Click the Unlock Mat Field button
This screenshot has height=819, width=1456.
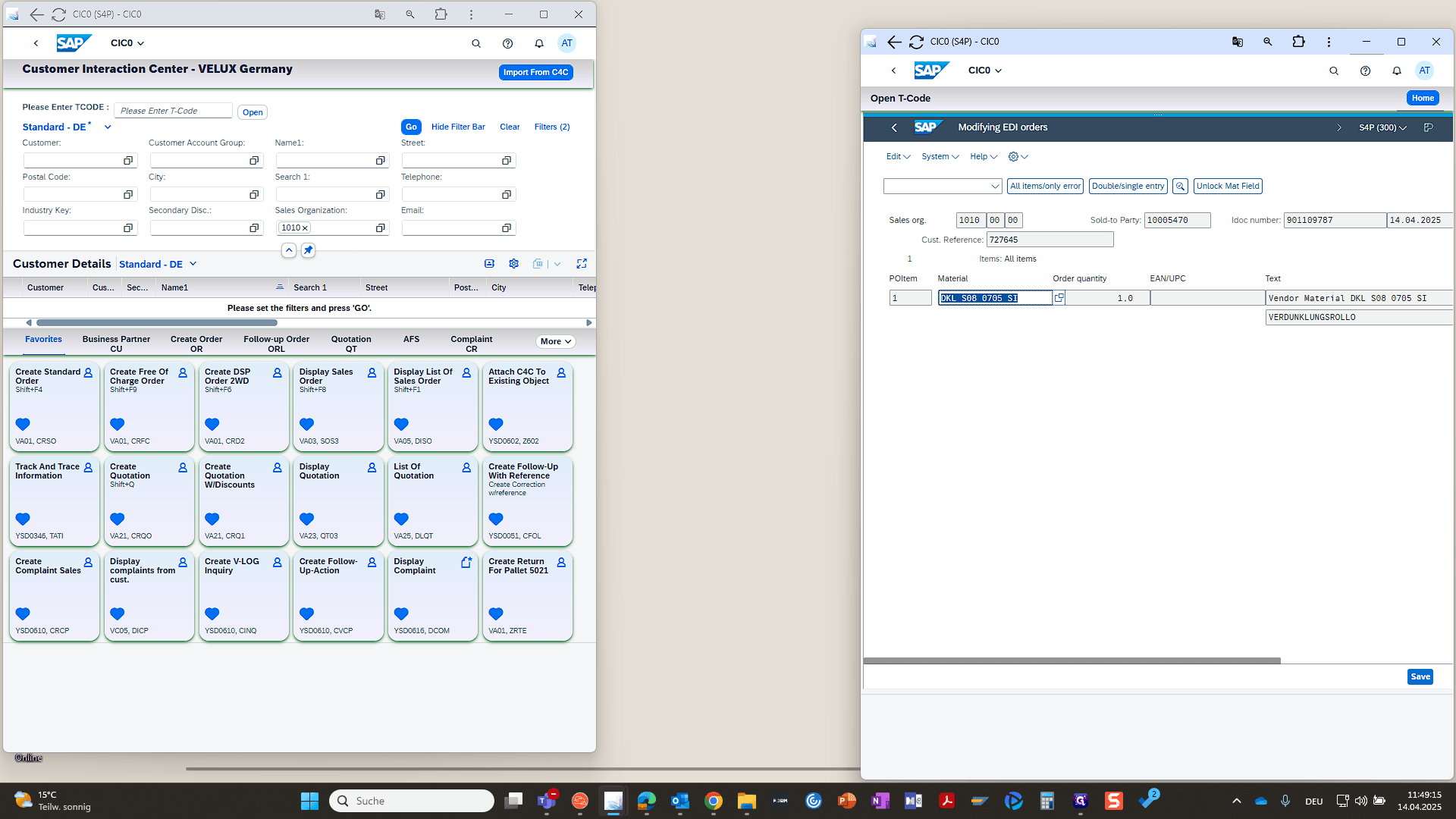[1228, 187]
